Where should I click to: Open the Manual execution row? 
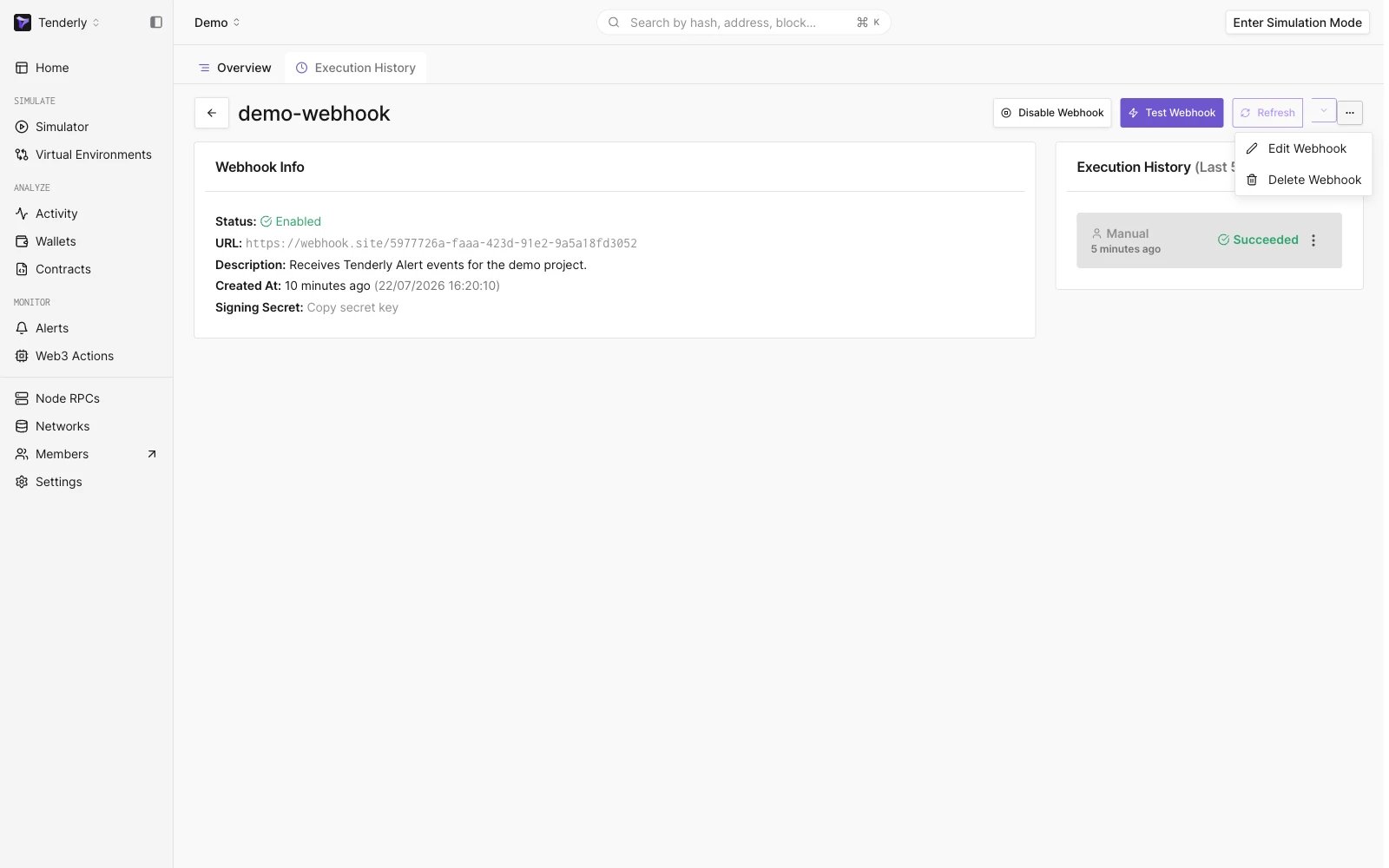click(x=1208, y=240)
